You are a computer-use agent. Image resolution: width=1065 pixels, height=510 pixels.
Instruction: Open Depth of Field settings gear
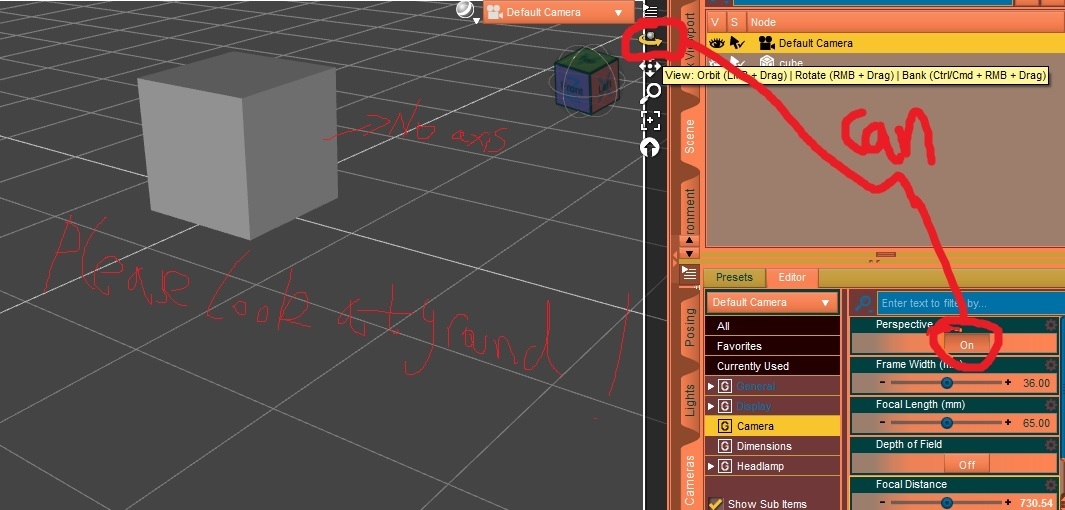[1051, 445]
